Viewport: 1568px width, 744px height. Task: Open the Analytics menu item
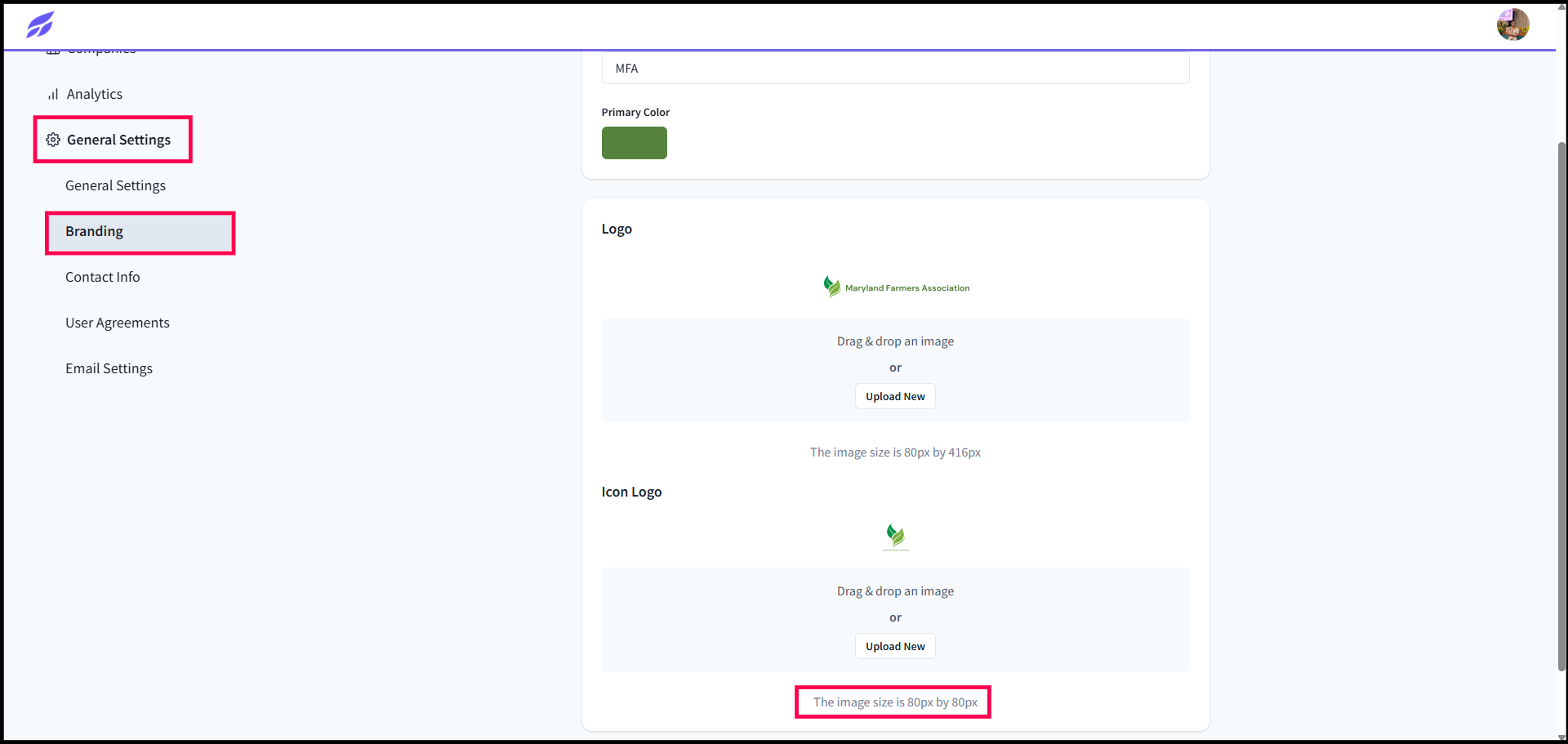[95, 94]
